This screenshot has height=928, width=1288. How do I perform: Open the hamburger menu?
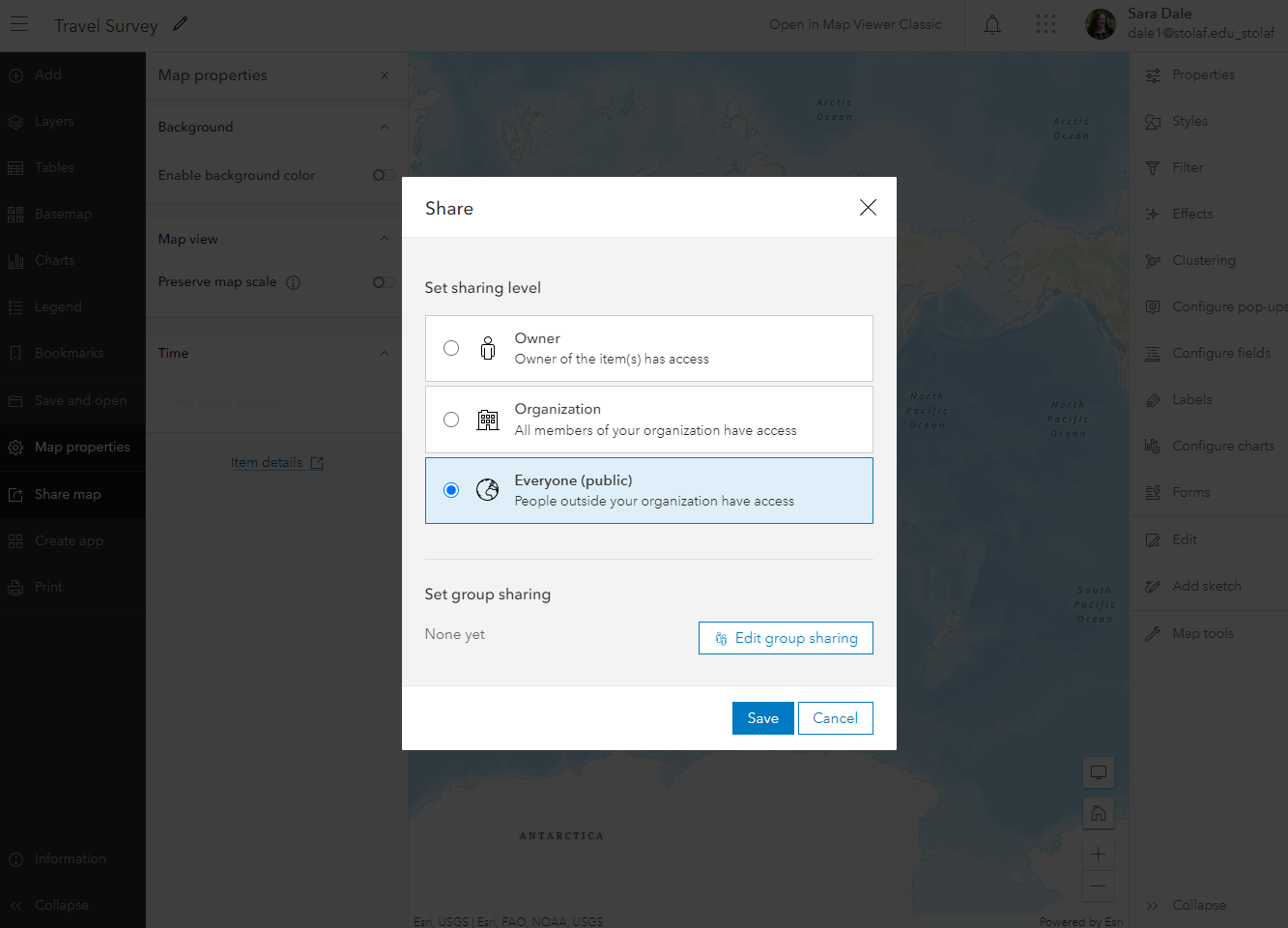(19, 25)
